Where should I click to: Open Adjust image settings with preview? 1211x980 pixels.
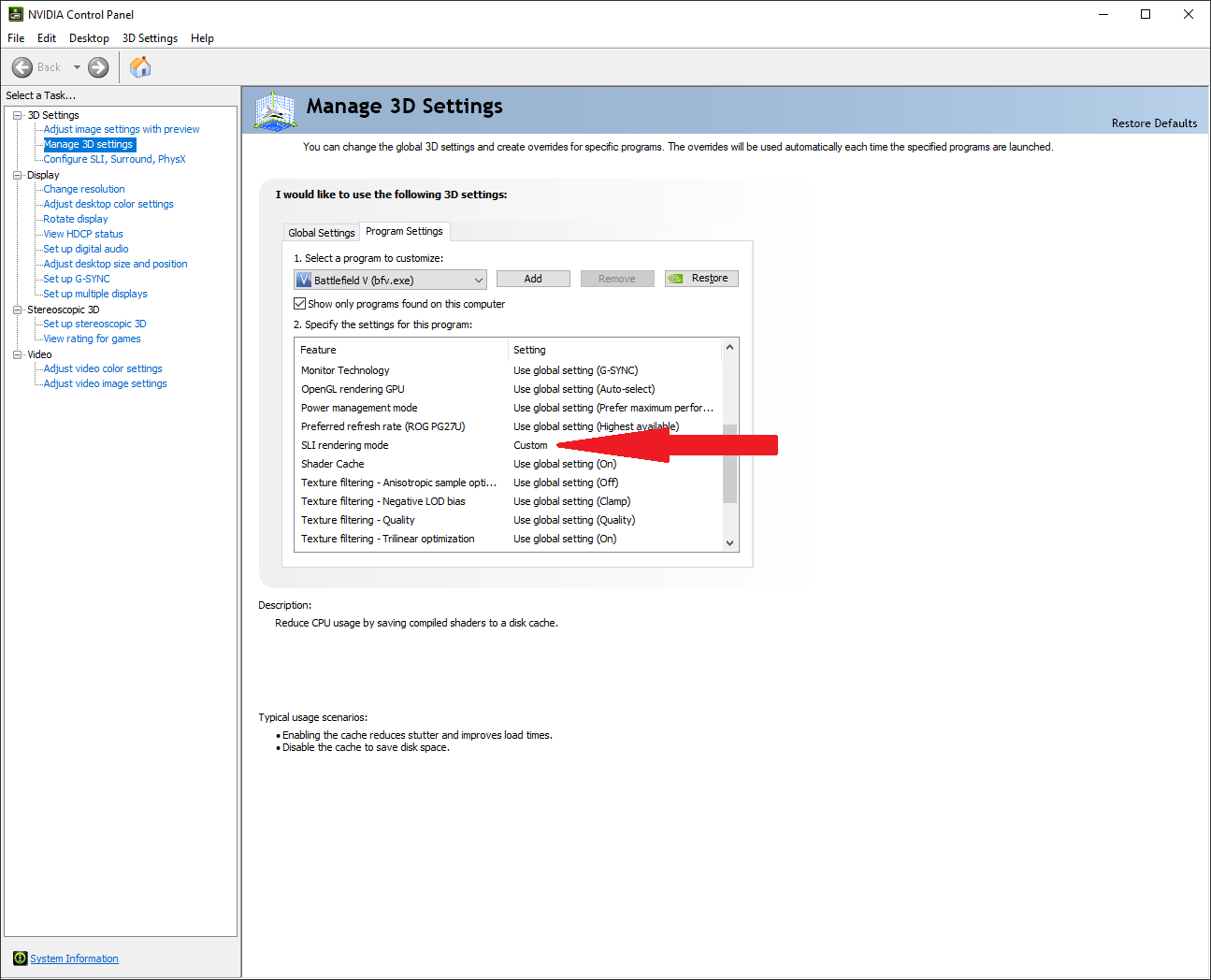click(122, 129)
